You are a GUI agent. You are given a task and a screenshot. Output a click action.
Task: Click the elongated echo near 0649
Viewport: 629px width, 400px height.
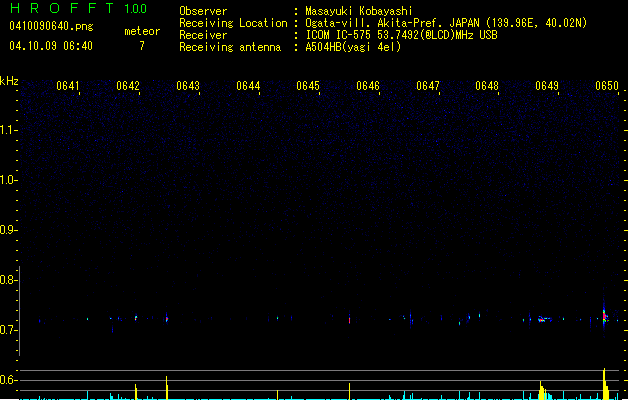tap(544, 319)
